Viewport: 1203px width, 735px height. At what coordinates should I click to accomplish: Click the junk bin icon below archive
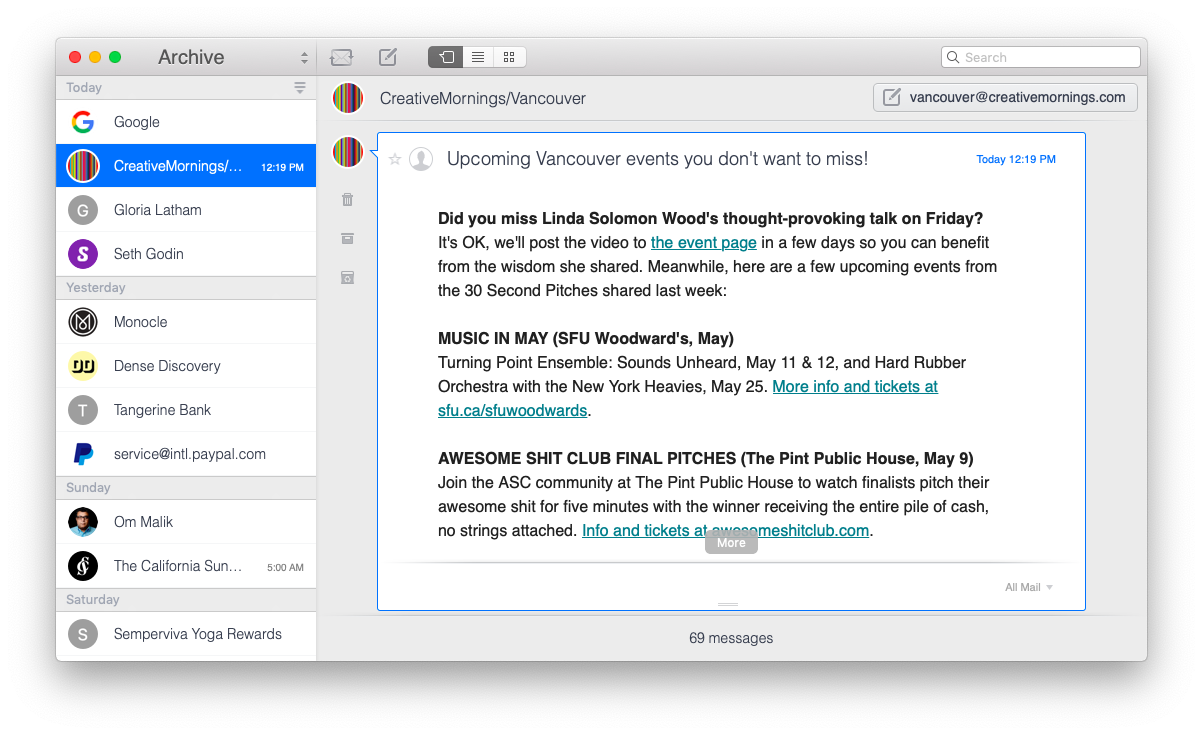click(x=347, y=277)
